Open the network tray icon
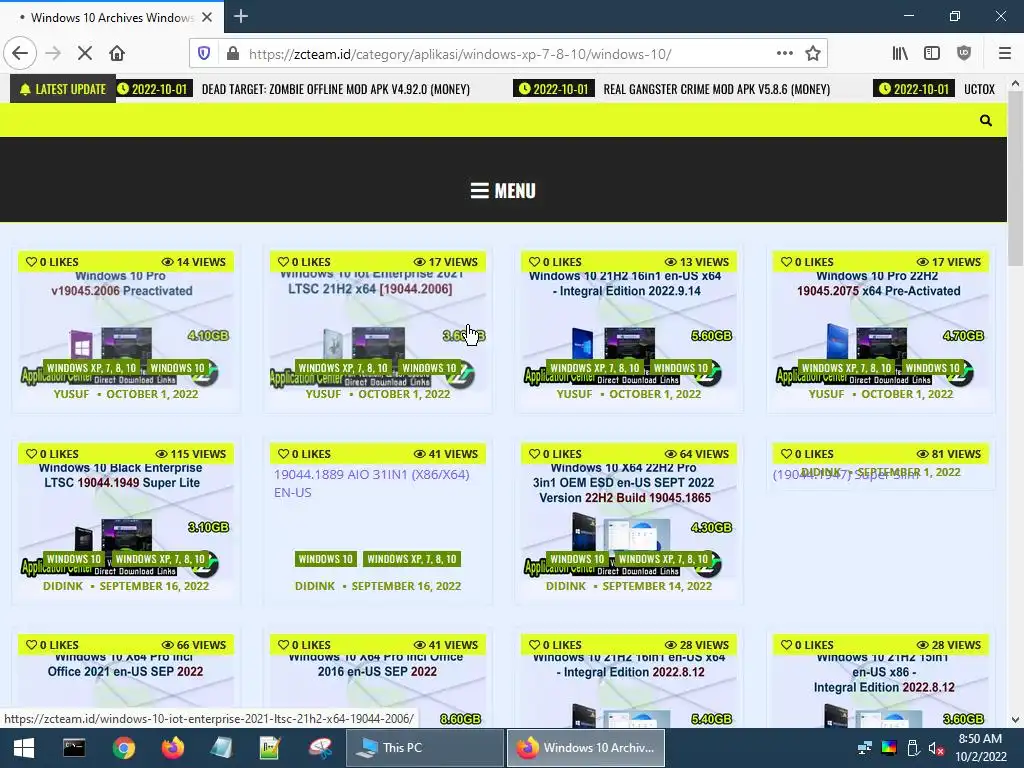Viewport: 1024px width, 768px height. point(865,748)
